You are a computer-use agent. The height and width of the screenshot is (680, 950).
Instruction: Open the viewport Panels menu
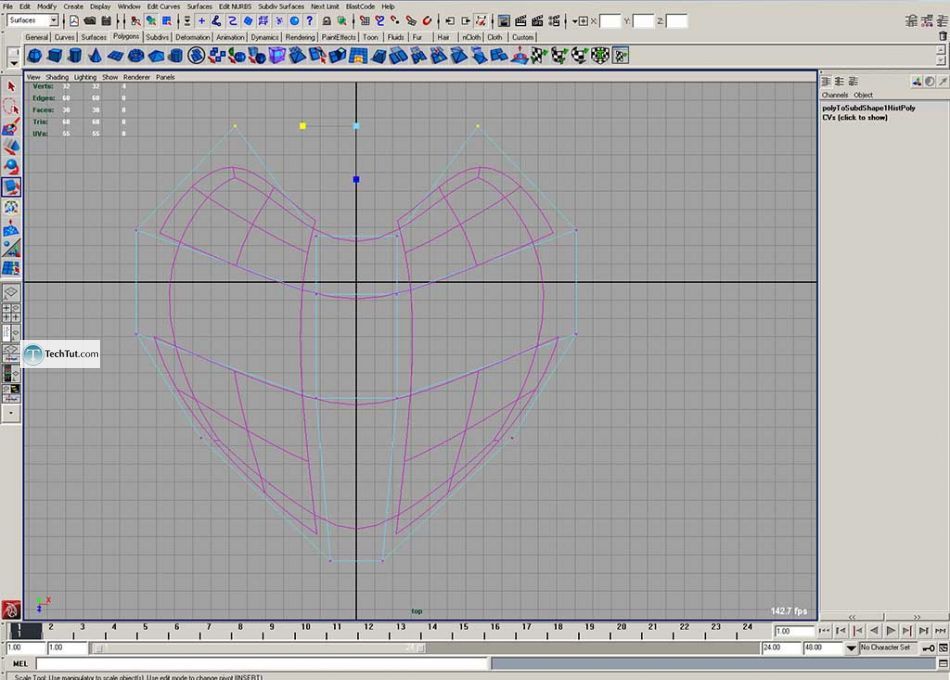coord(165,77)
